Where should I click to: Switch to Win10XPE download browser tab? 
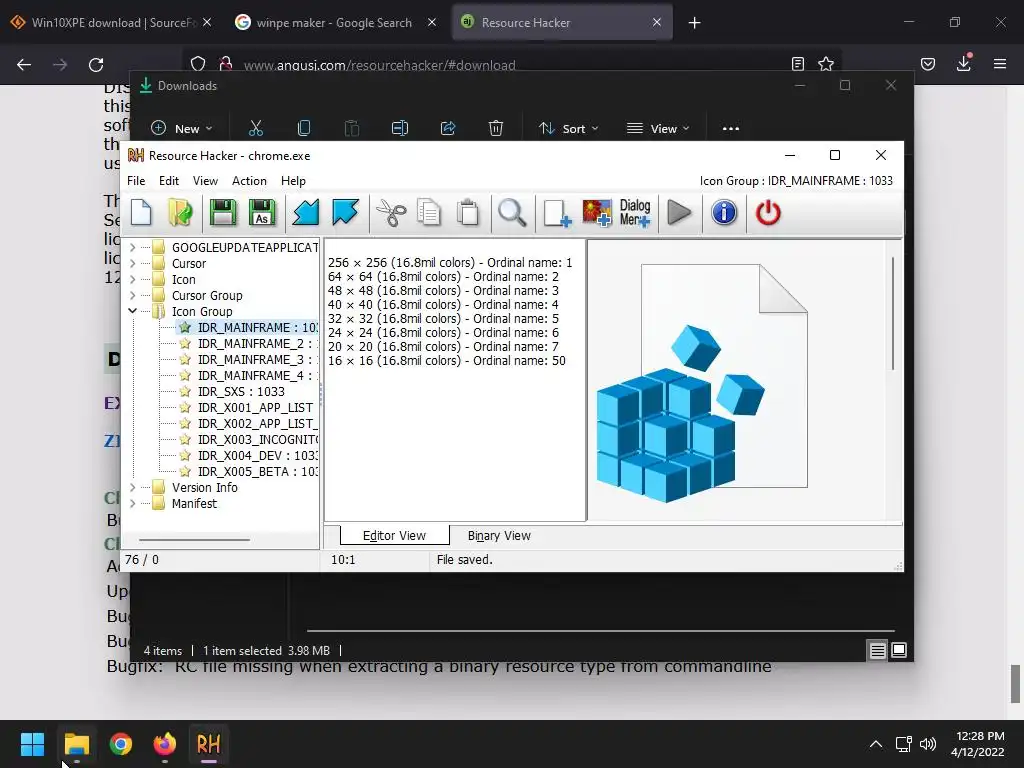coord(111,23)
